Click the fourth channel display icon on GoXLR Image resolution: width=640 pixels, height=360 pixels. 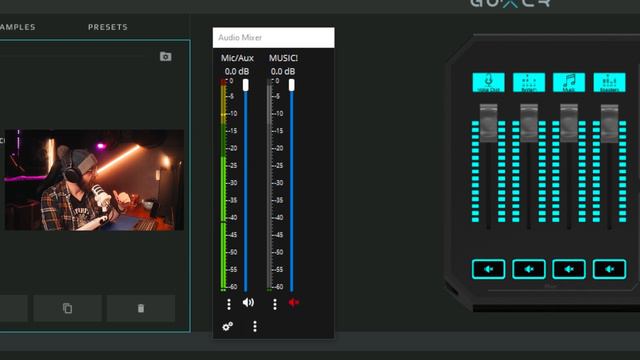[609, 82]
